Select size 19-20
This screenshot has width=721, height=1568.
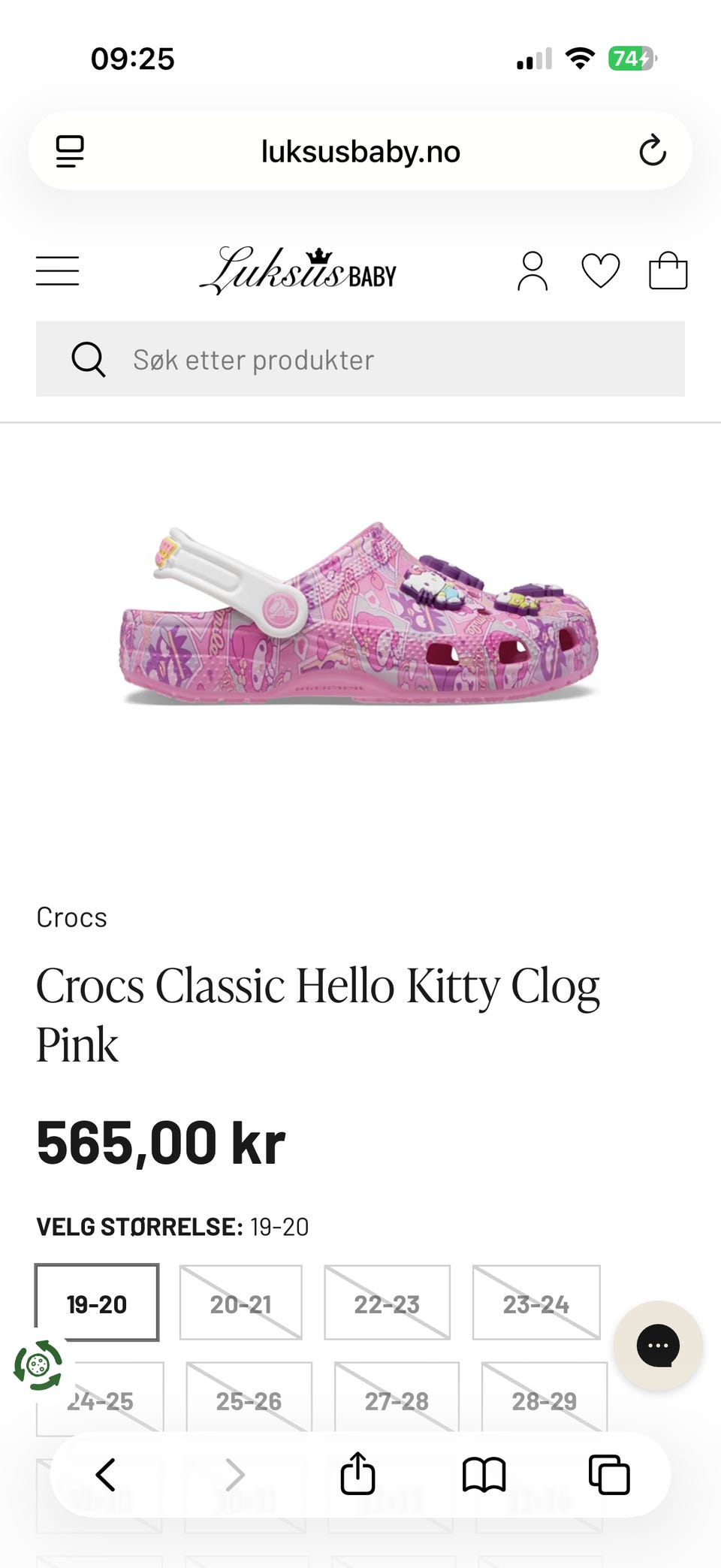(x=97, y=1302)
